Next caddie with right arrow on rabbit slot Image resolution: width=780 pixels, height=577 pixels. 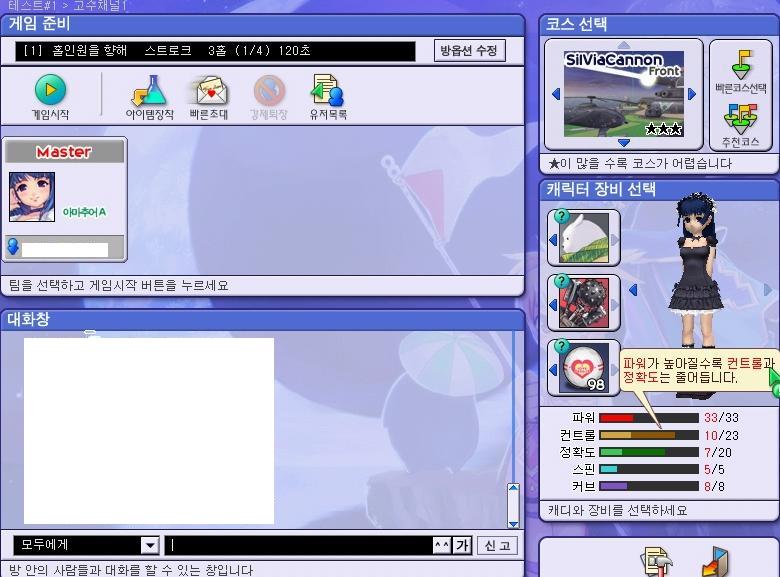pos(615,240)
